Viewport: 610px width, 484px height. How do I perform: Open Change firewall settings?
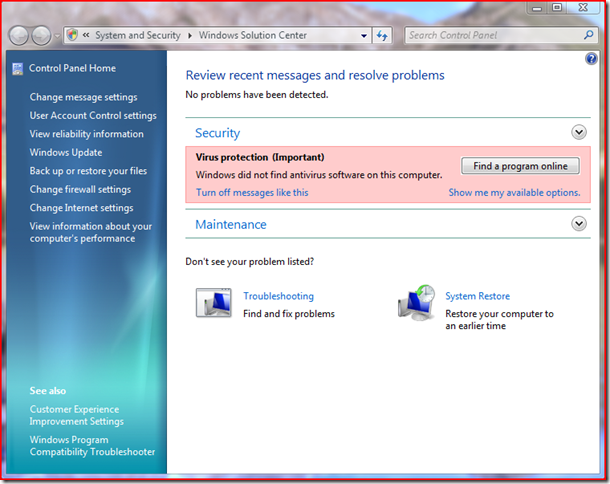pos(80,189)
